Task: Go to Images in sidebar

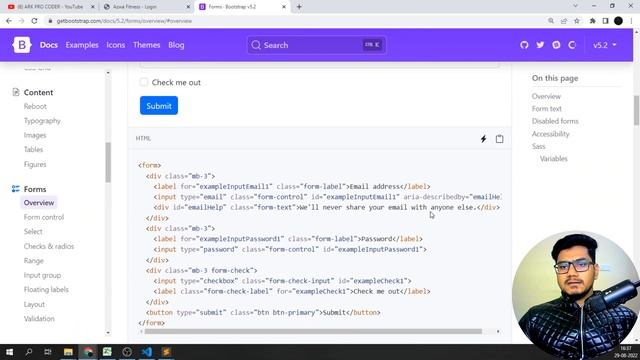Action: pyautogui.click(x=35, y=135)
